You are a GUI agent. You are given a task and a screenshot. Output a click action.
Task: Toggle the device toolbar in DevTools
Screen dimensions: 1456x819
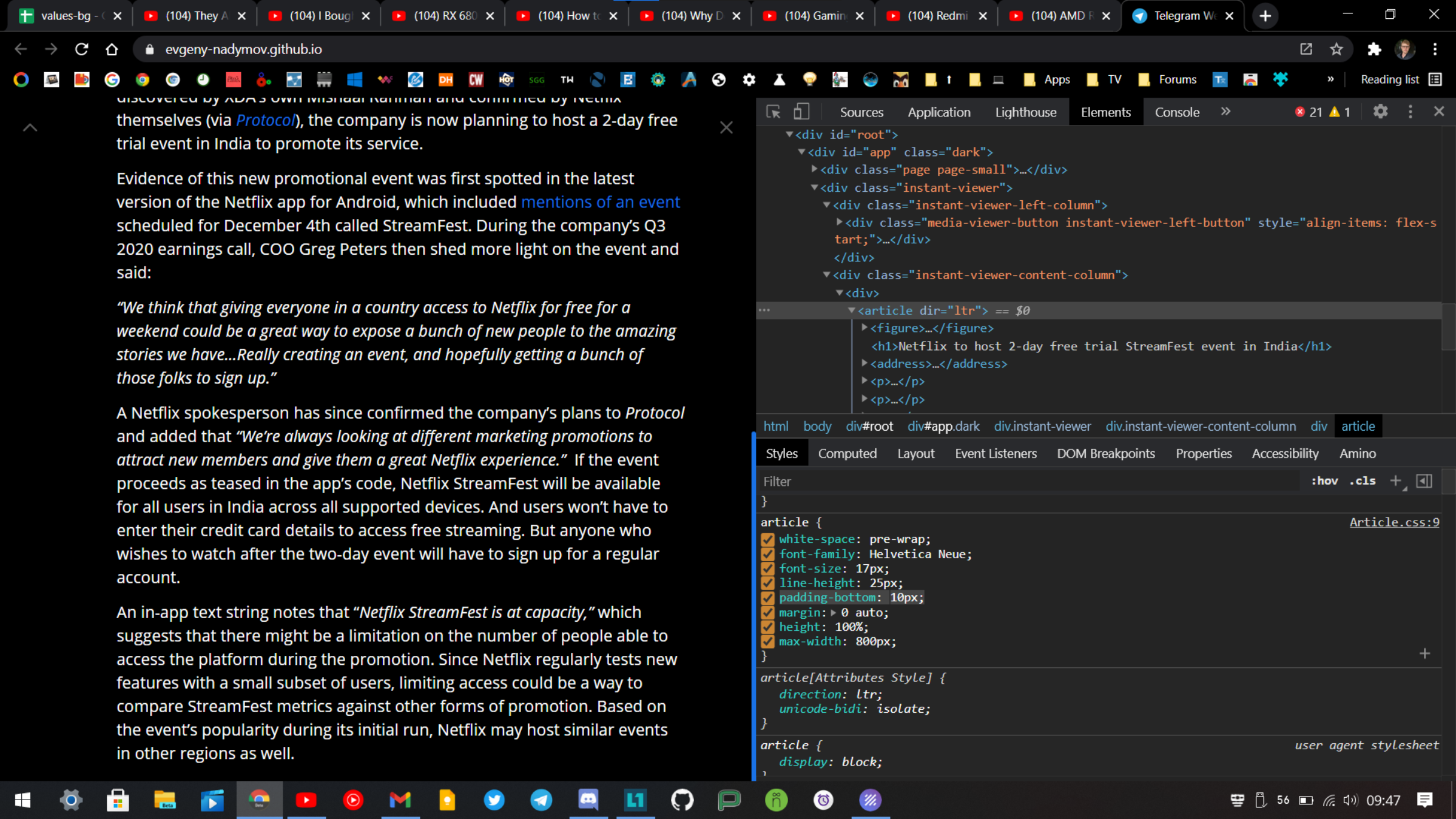tap(801, 112)
